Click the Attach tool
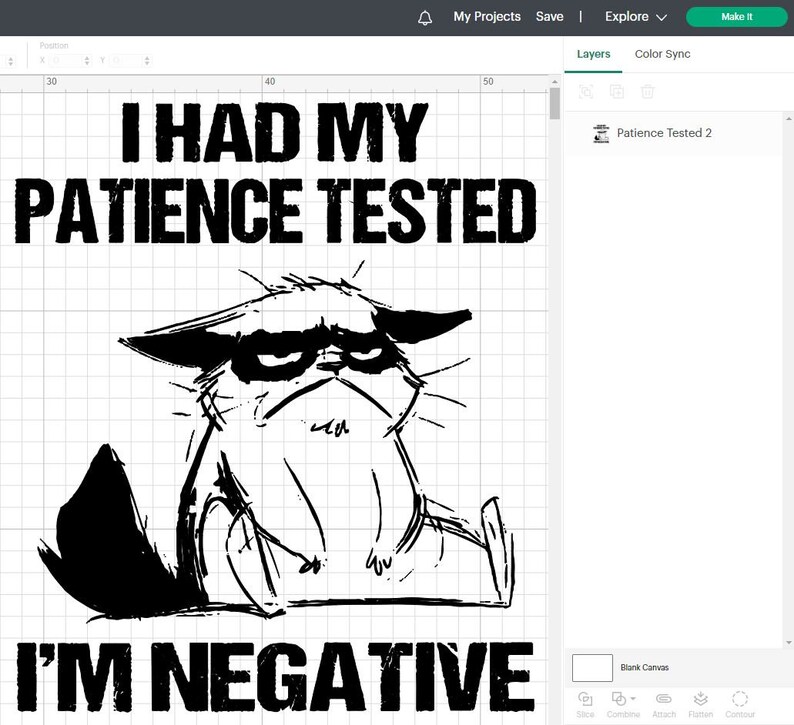Image resolution: width=794 pixels, height=725 pixels. (x=664, y=704)
